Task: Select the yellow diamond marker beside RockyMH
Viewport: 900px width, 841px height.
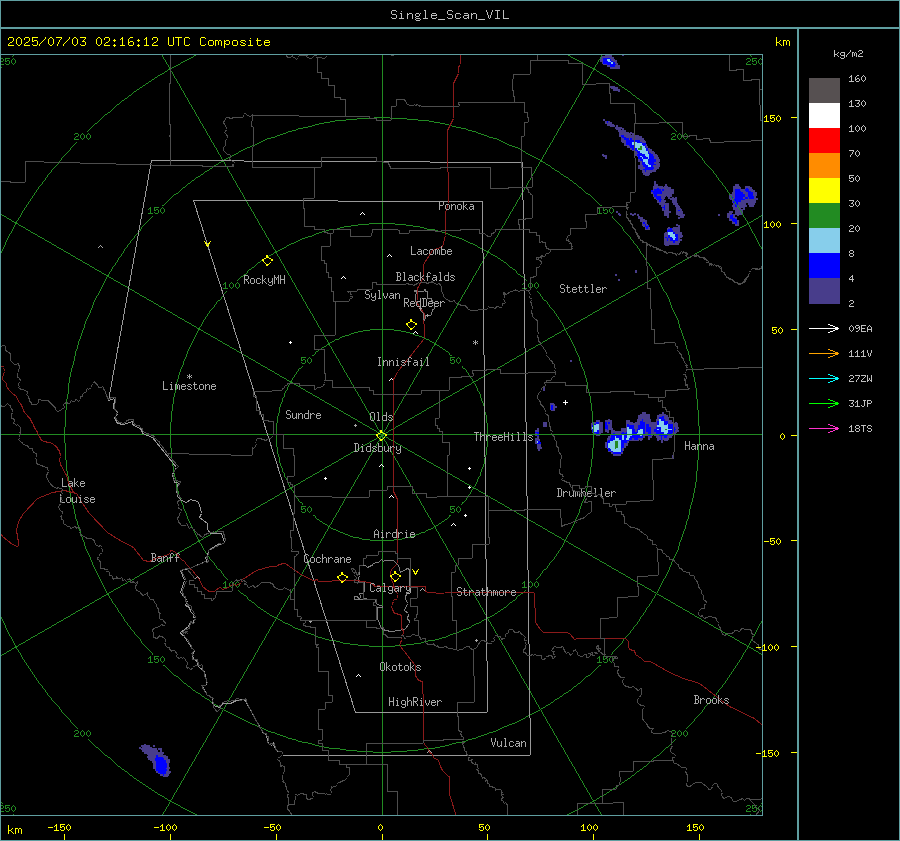Action: pyautogui.click(x=267, y=261)
